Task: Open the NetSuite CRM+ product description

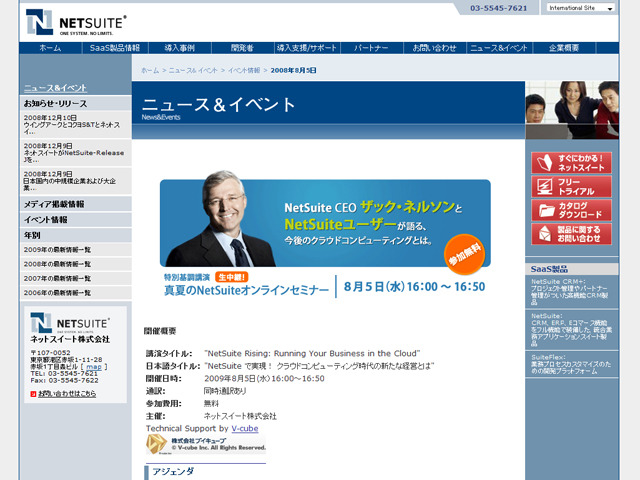Action: (571, 292)
